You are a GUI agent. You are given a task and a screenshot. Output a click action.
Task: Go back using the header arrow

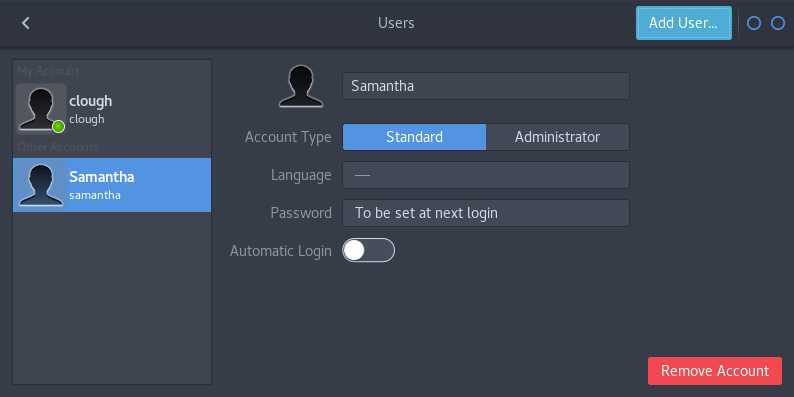click(26, 23)
